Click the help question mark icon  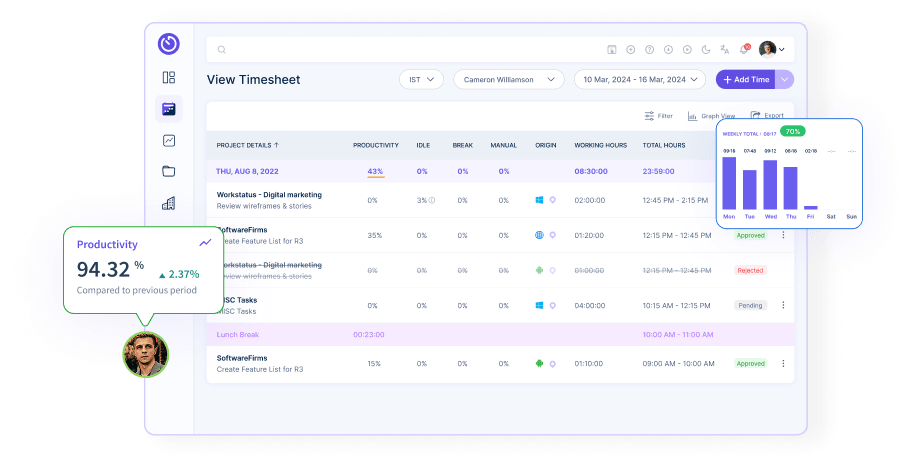[649, 49]
